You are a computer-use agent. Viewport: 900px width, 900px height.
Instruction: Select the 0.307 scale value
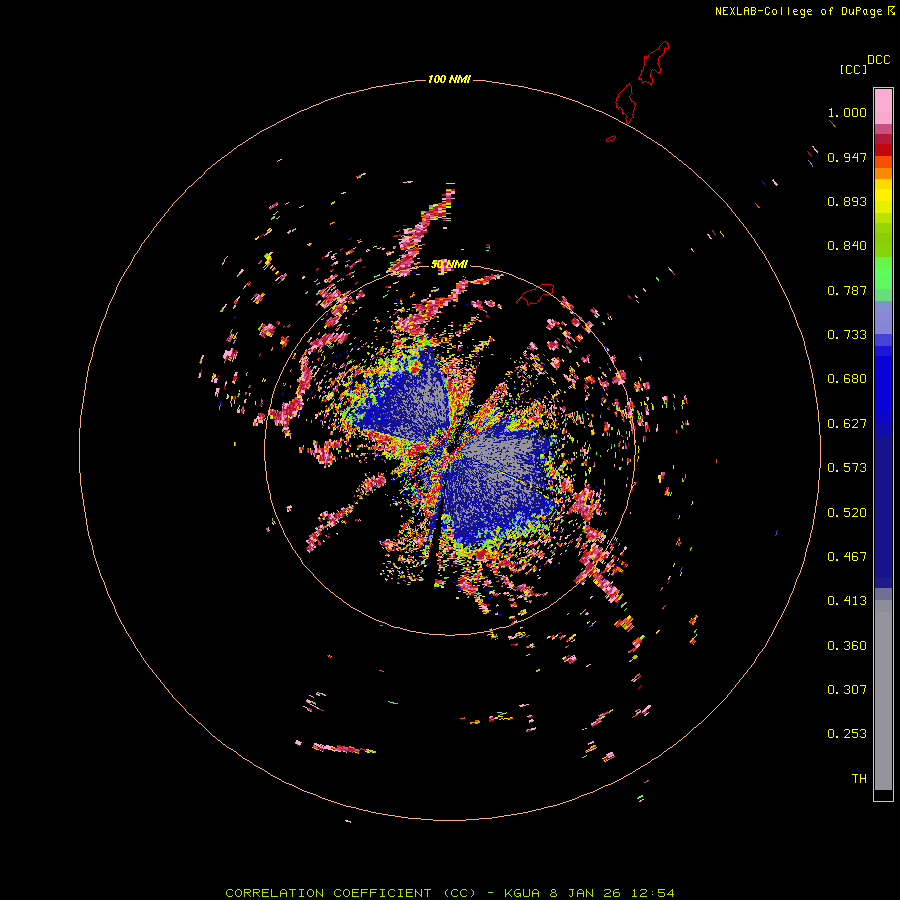point(847,690)
